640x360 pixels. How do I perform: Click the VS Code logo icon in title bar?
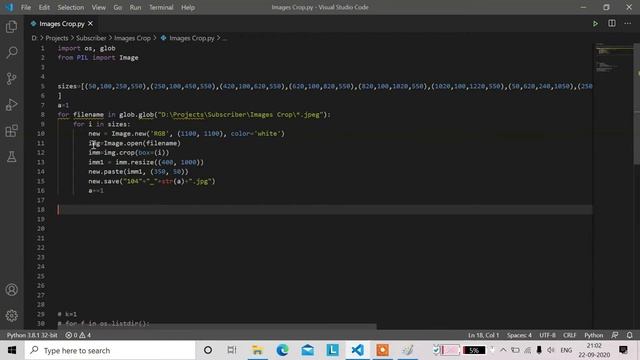pos(9,7)
